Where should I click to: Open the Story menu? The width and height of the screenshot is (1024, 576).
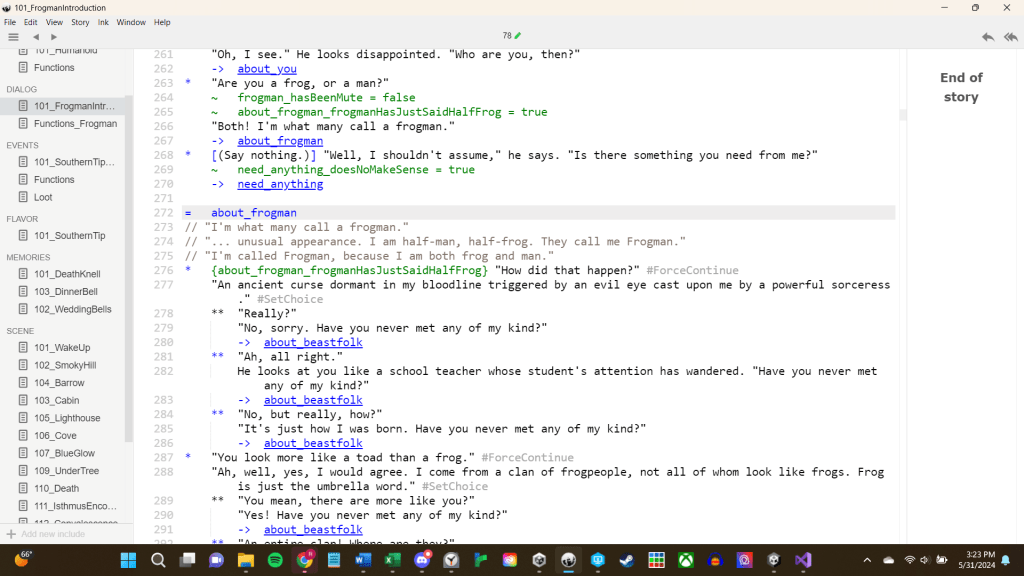[x=80, y=22]
